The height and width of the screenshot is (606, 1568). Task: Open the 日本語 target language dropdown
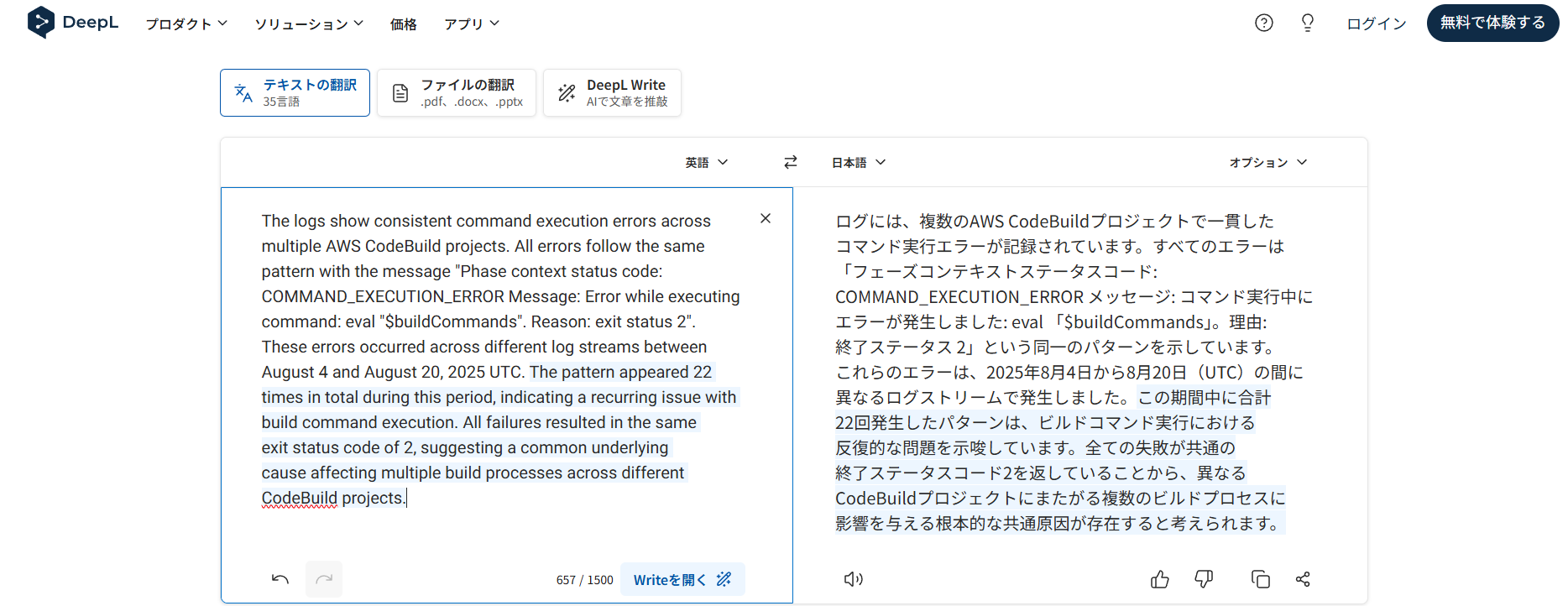(x=858, y=162)
